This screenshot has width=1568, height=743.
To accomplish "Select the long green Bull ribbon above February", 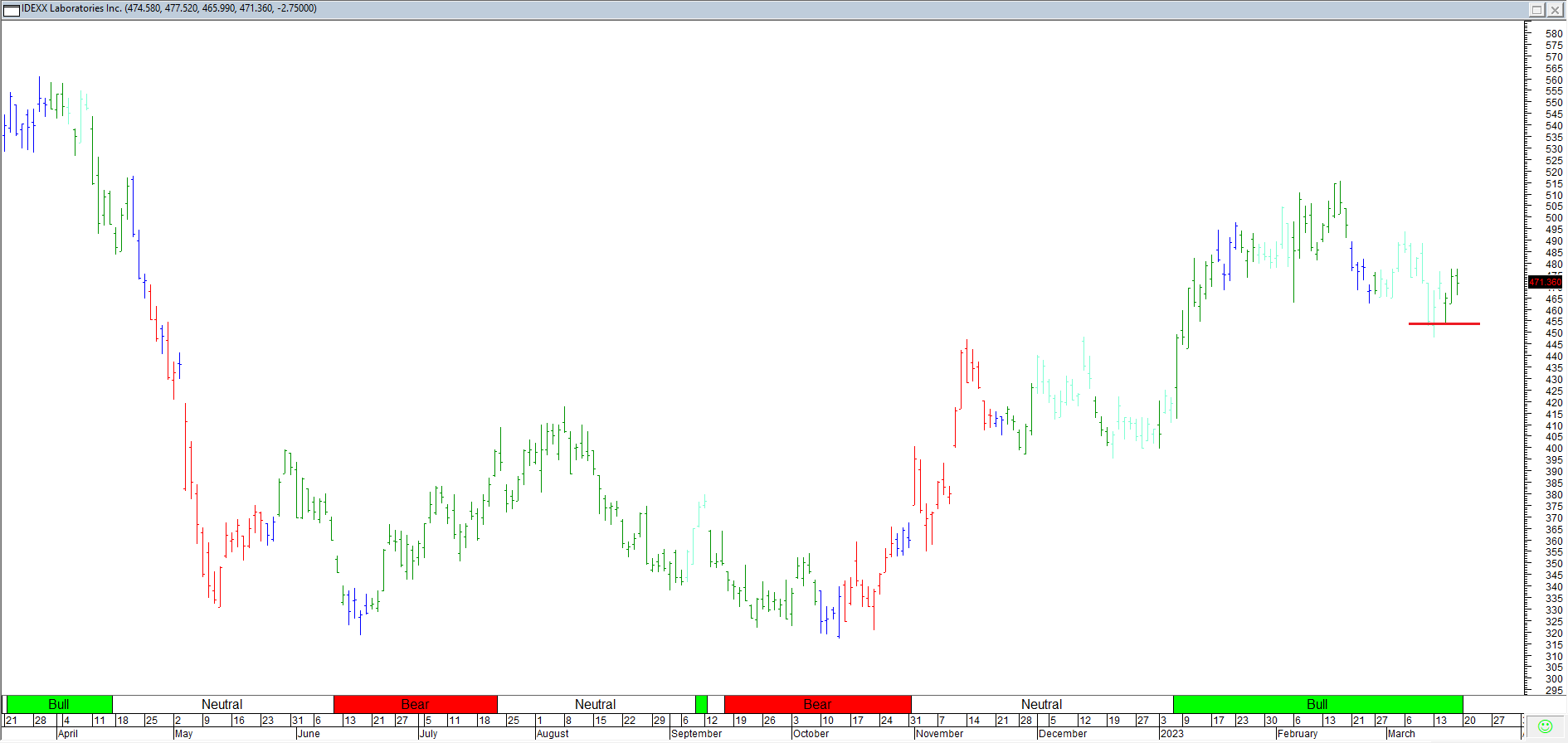I will tap(1317, 704).
